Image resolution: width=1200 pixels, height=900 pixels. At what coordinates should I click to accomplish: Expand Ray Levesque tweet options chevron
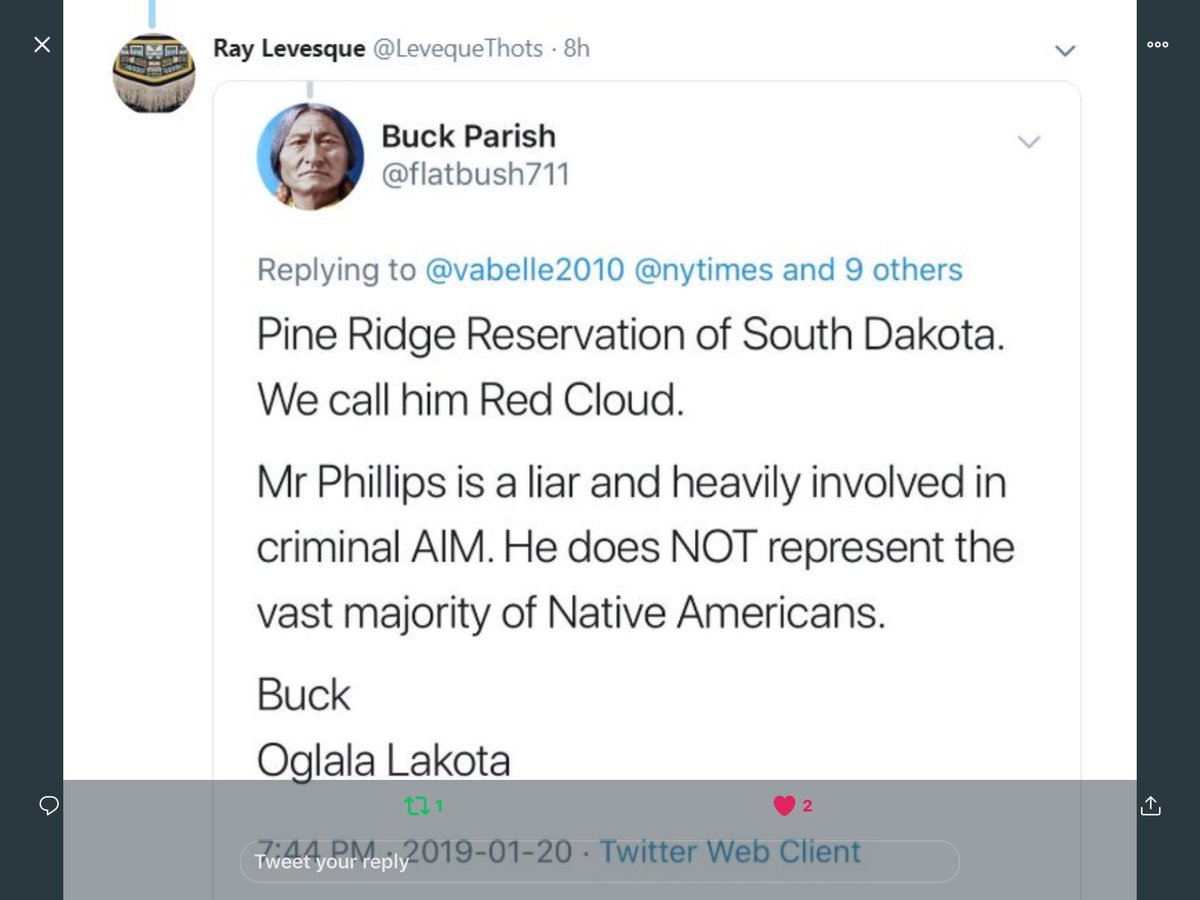click(1066, 50)
